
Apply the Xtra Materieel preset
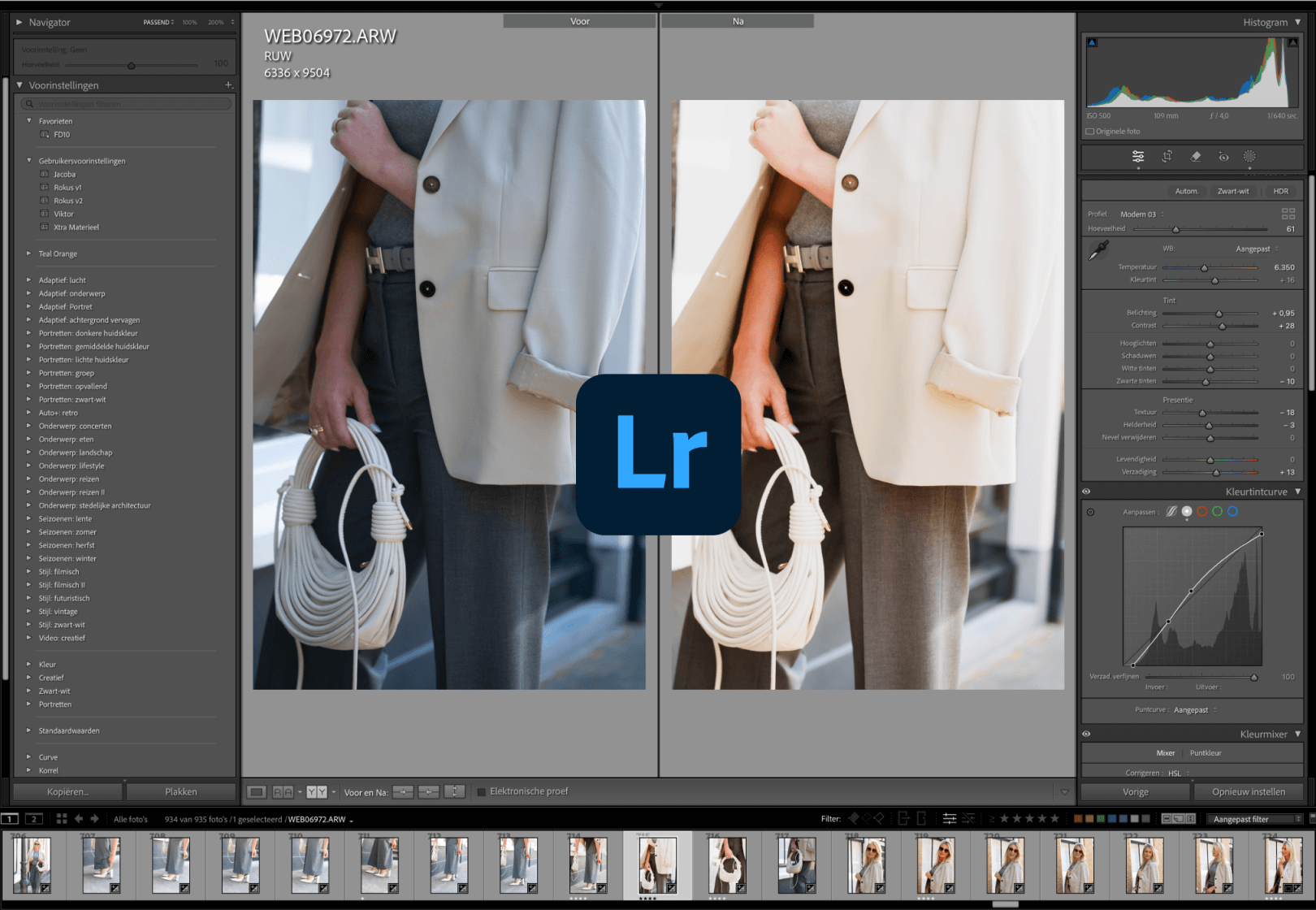point(76,227)
